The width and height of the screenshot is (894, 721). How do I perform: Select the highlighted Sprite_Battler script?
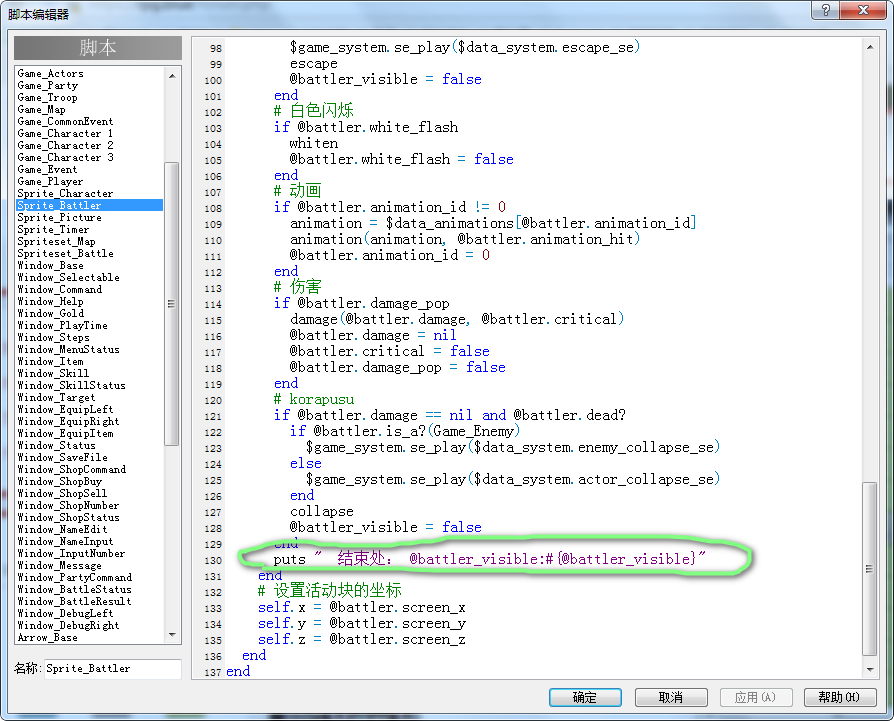pos(90,205)
